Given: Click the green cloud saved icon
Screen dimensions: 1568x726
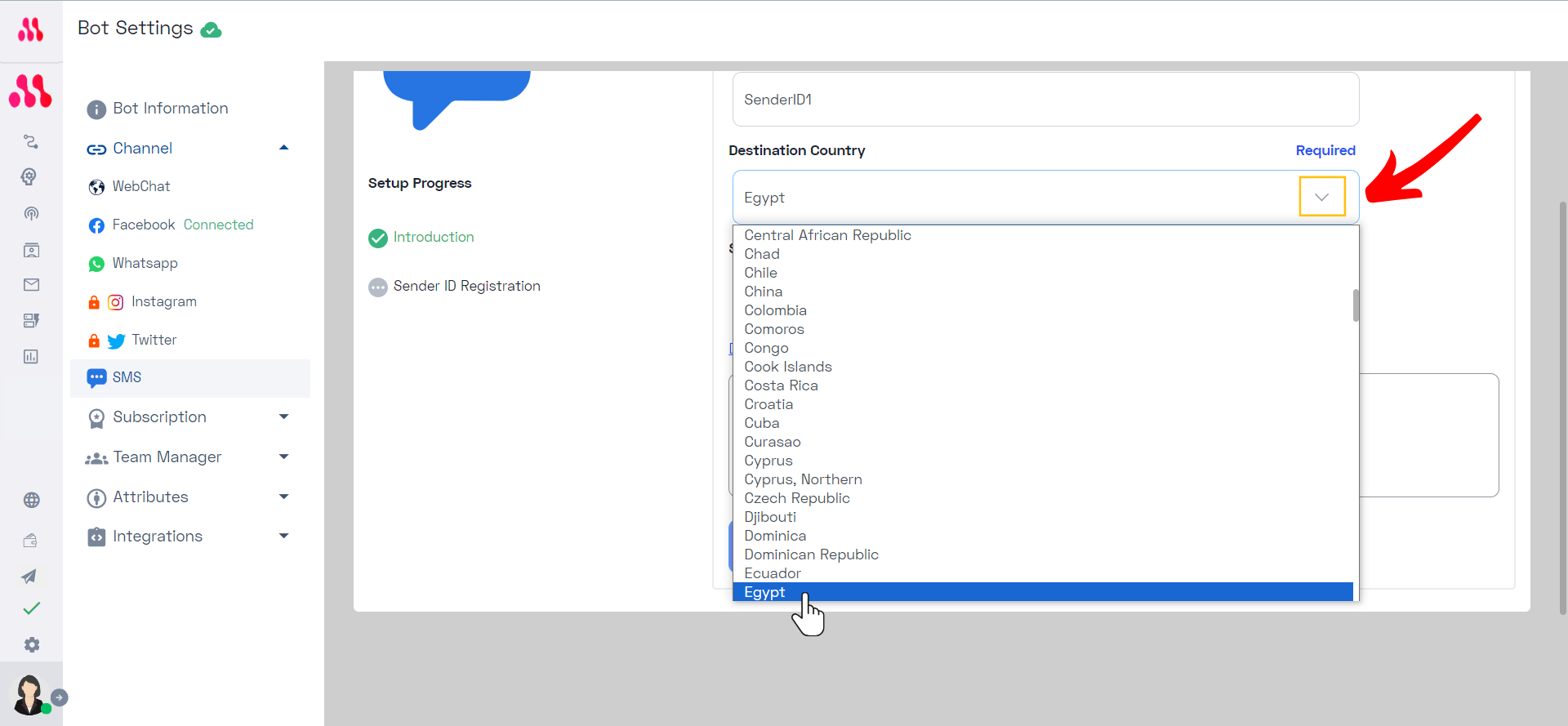Looking at the screenshot, I should [x=211, y=30].
